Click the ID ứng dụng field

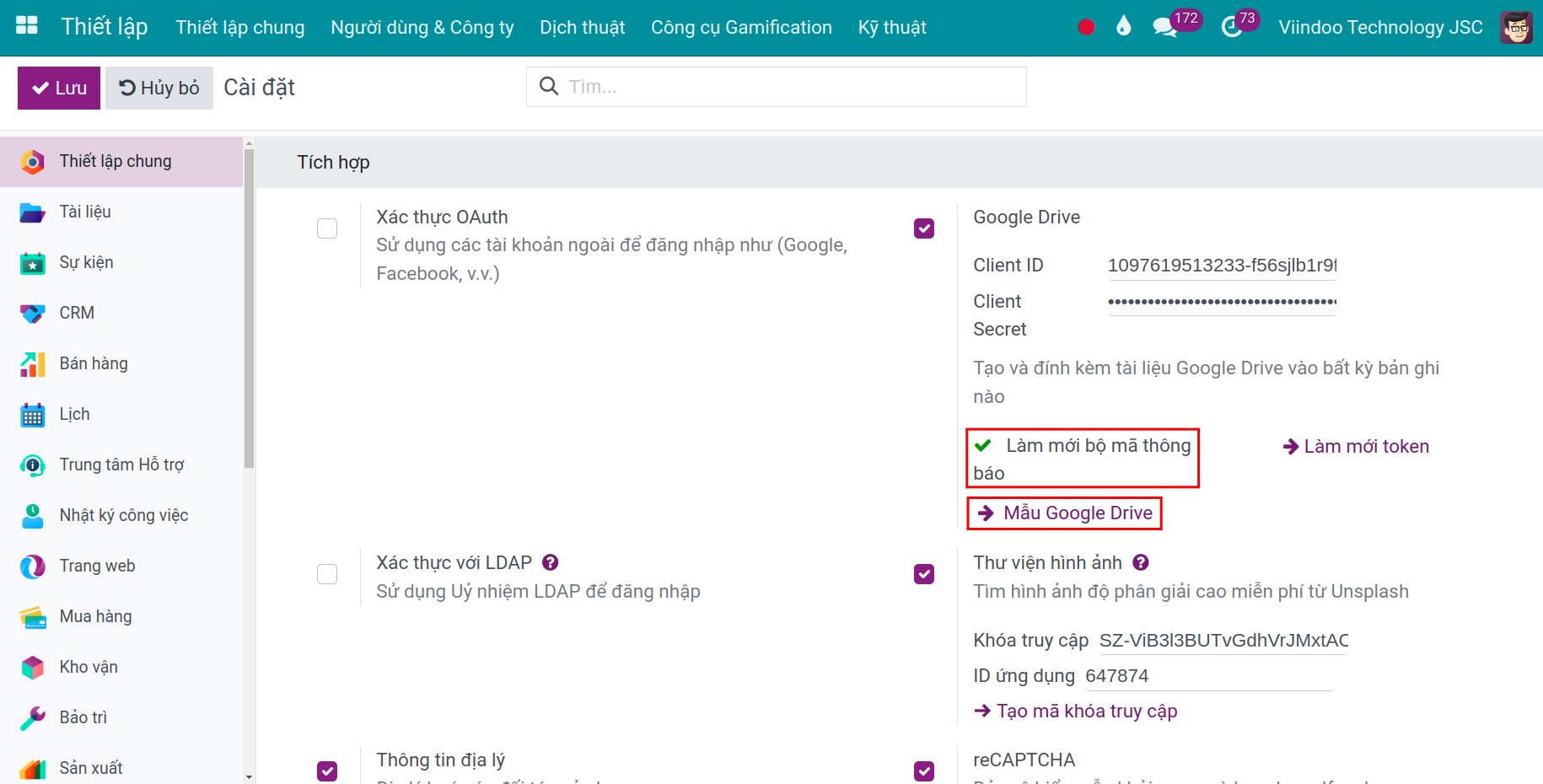[1208, 676]
